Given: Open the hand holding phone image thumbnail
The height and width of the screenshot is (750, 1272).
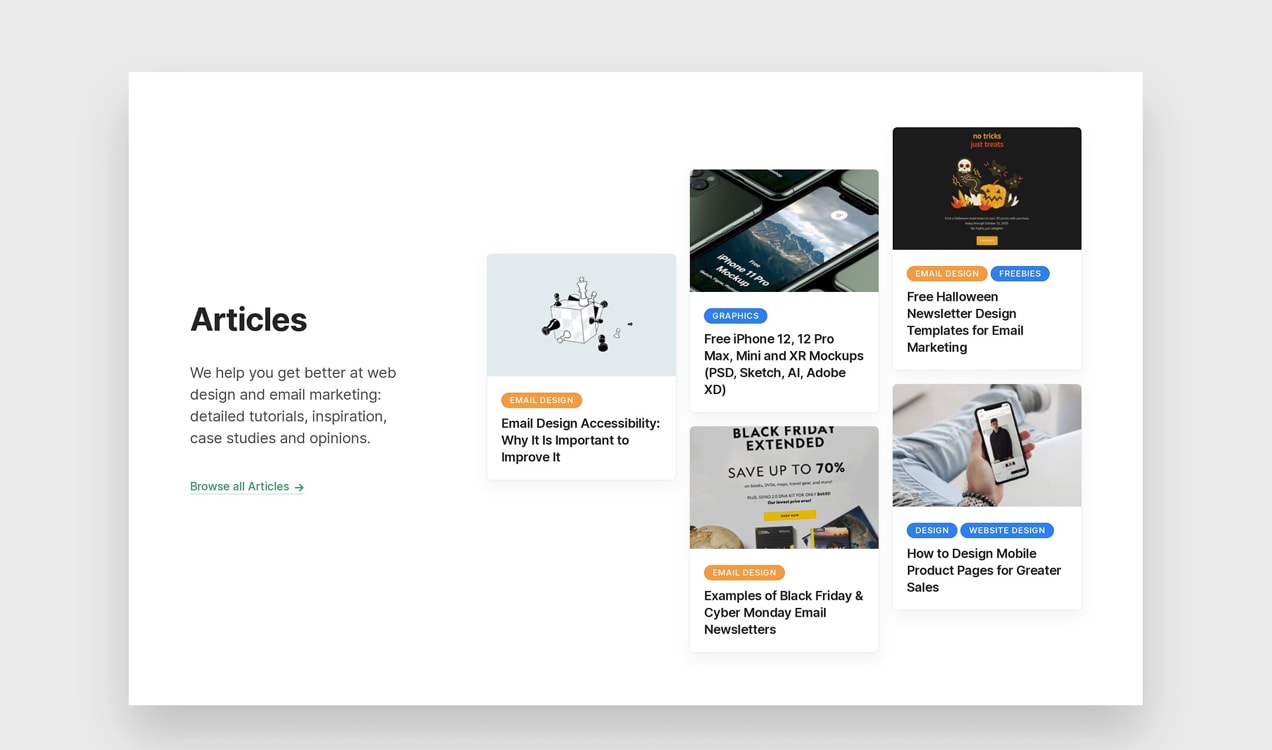Looking at the screenshot, I should 987,446.
